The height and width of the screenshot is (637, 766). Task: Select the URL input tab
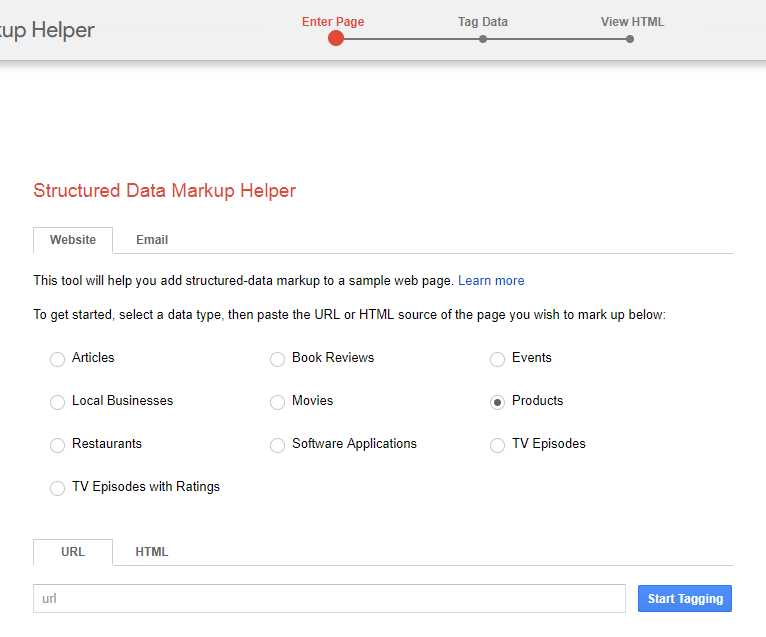pos(73,552)
